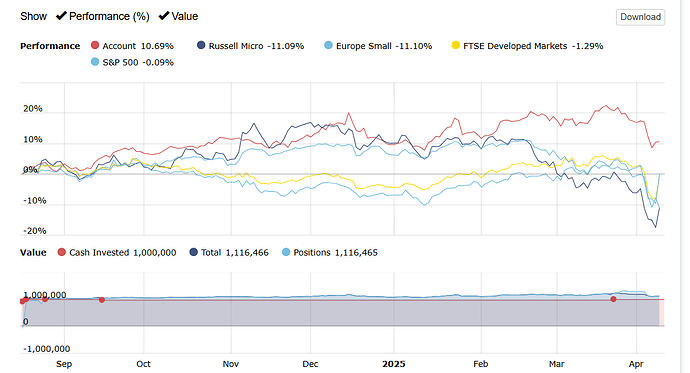Click the S&P 500 -0.09% legend label

point(138,62)
